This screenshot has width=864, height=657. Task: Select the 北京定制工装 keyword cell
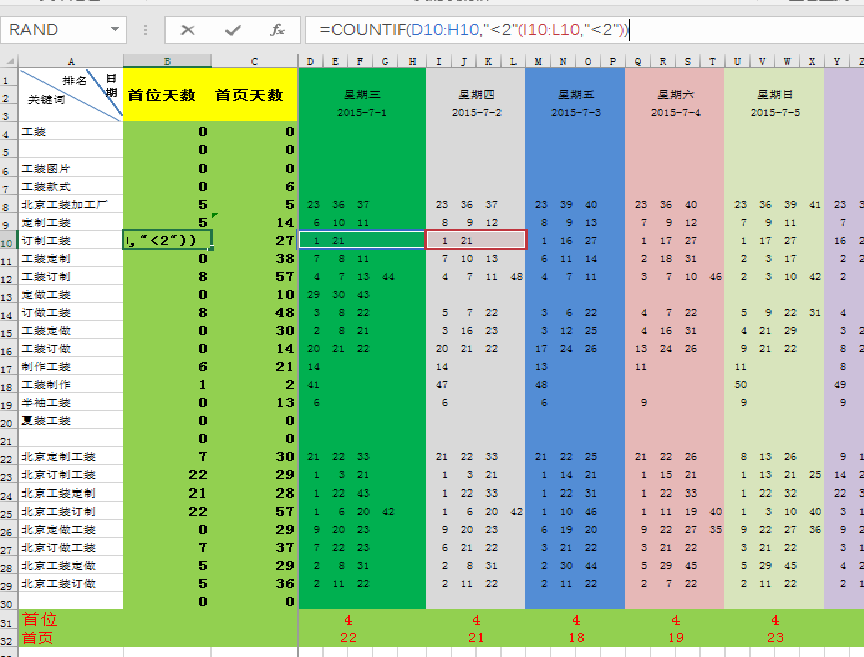click(x=59, y=457)
